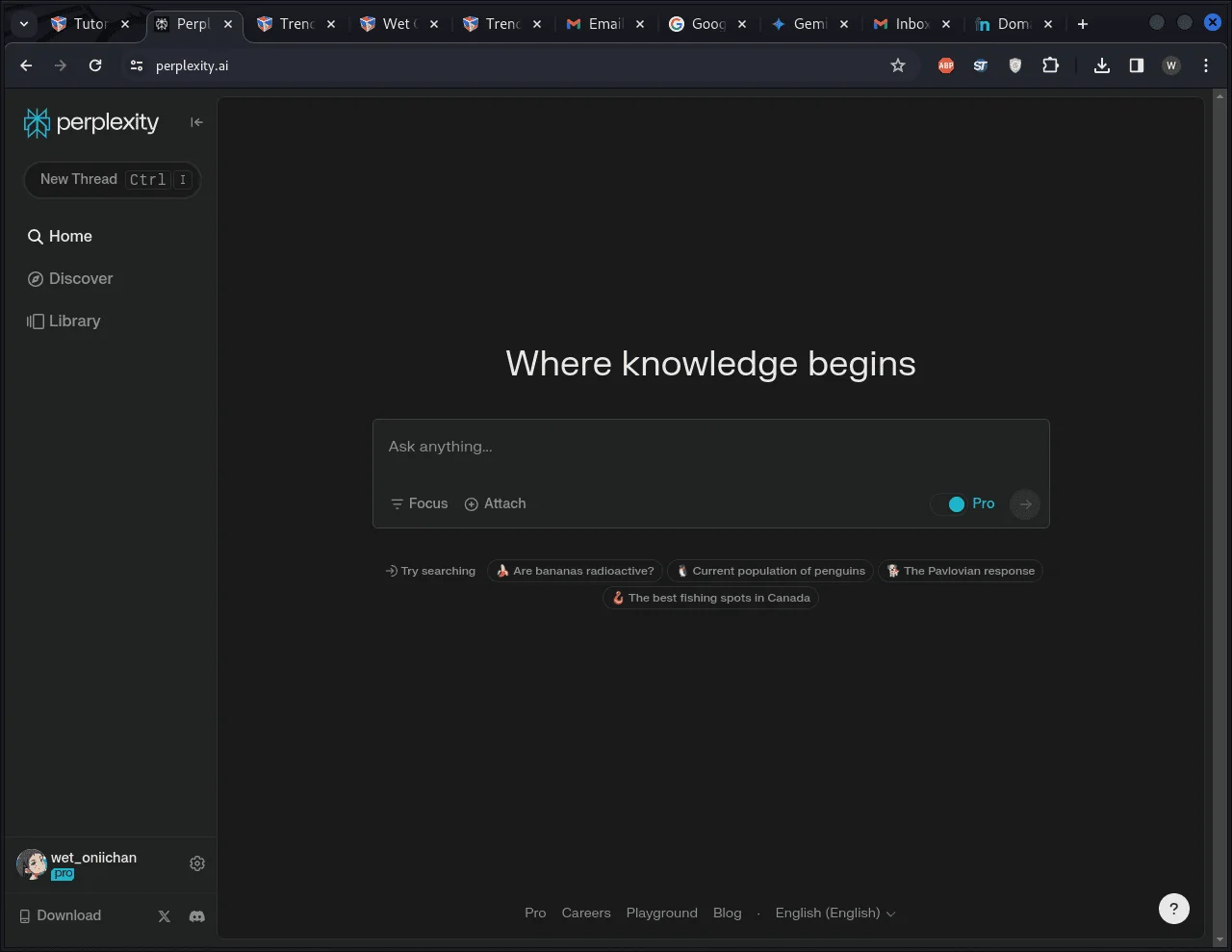Open browser Downloads
This screenshot has width=1232, height=952.
pos(1102,65)
